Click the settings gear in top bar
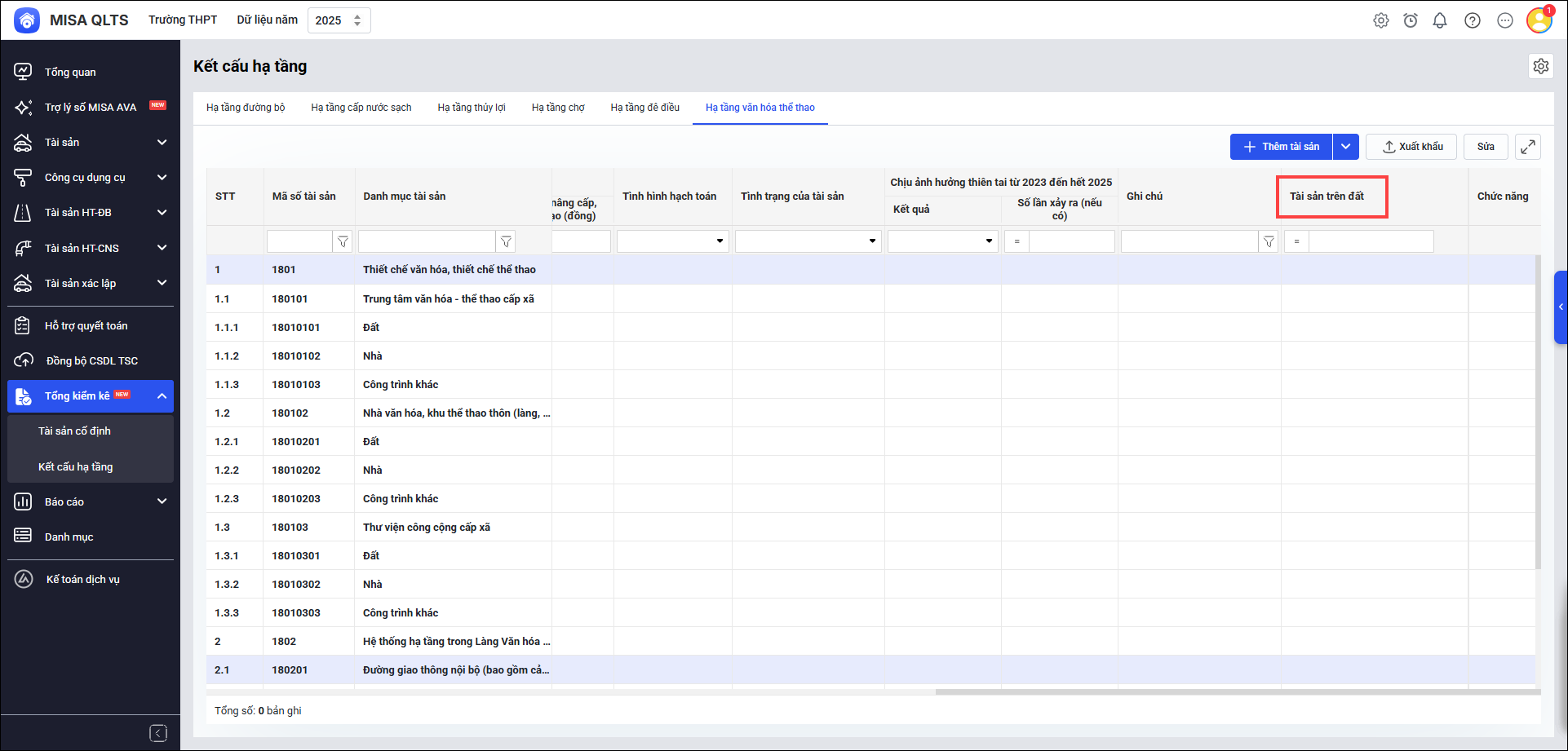Viewport: 1568px width, 751px height. 1380,20
